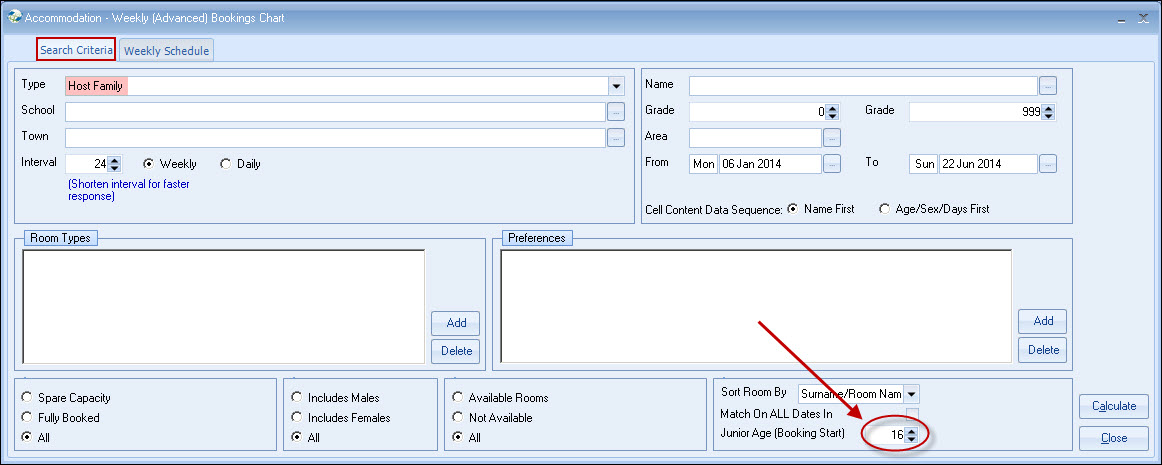Expand the Type dropdown showing Host Family
The image size is (1162, 465).
616,86
